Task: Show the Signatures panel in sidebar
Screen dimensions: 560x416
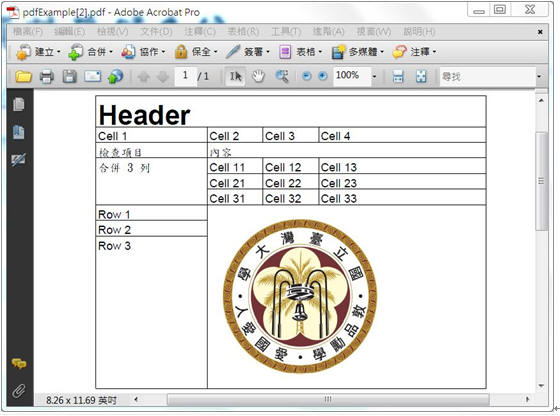Action: (x=19, y=160)
